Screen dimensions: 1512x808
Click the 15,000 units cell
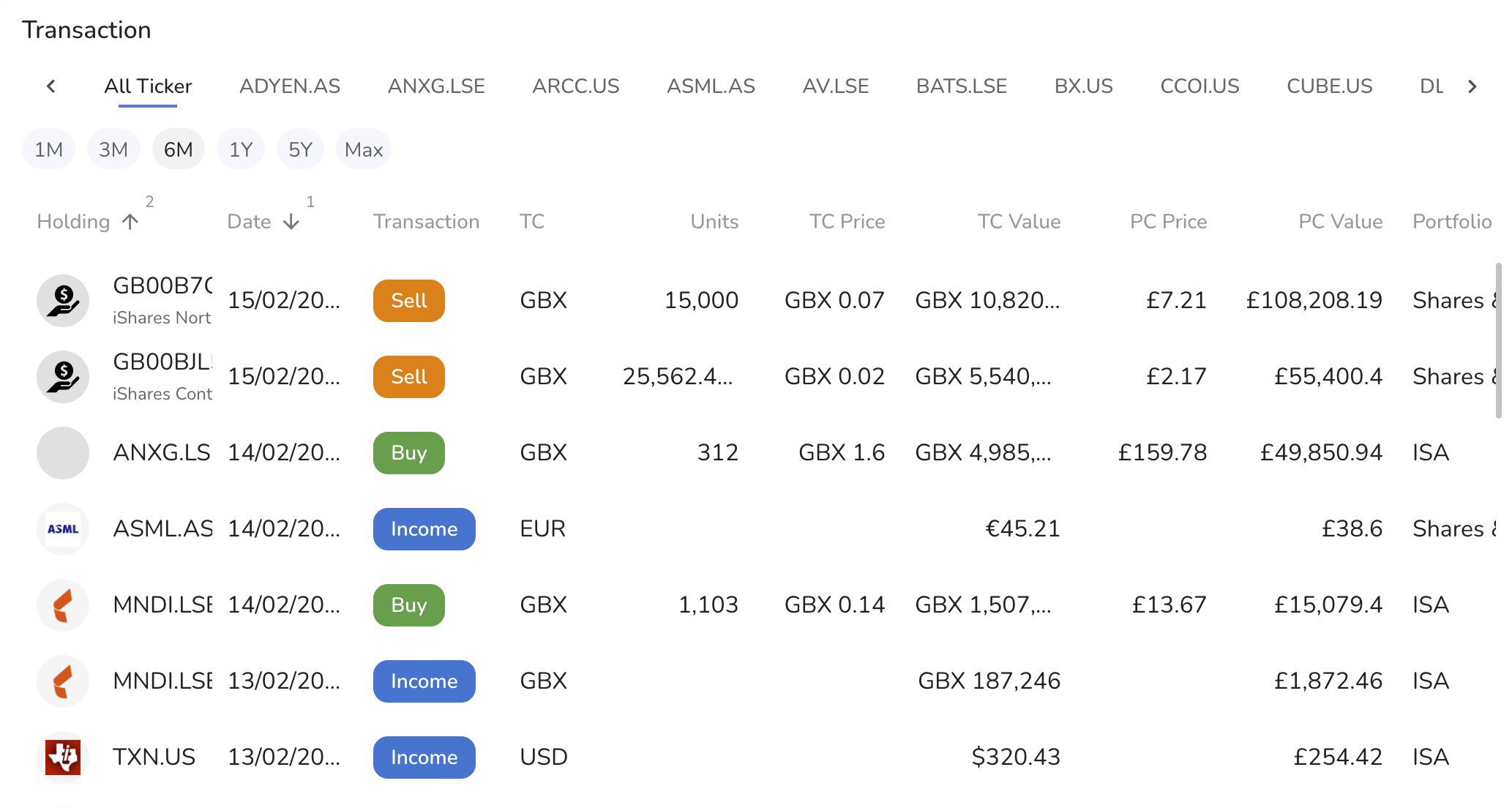[701, 301]
